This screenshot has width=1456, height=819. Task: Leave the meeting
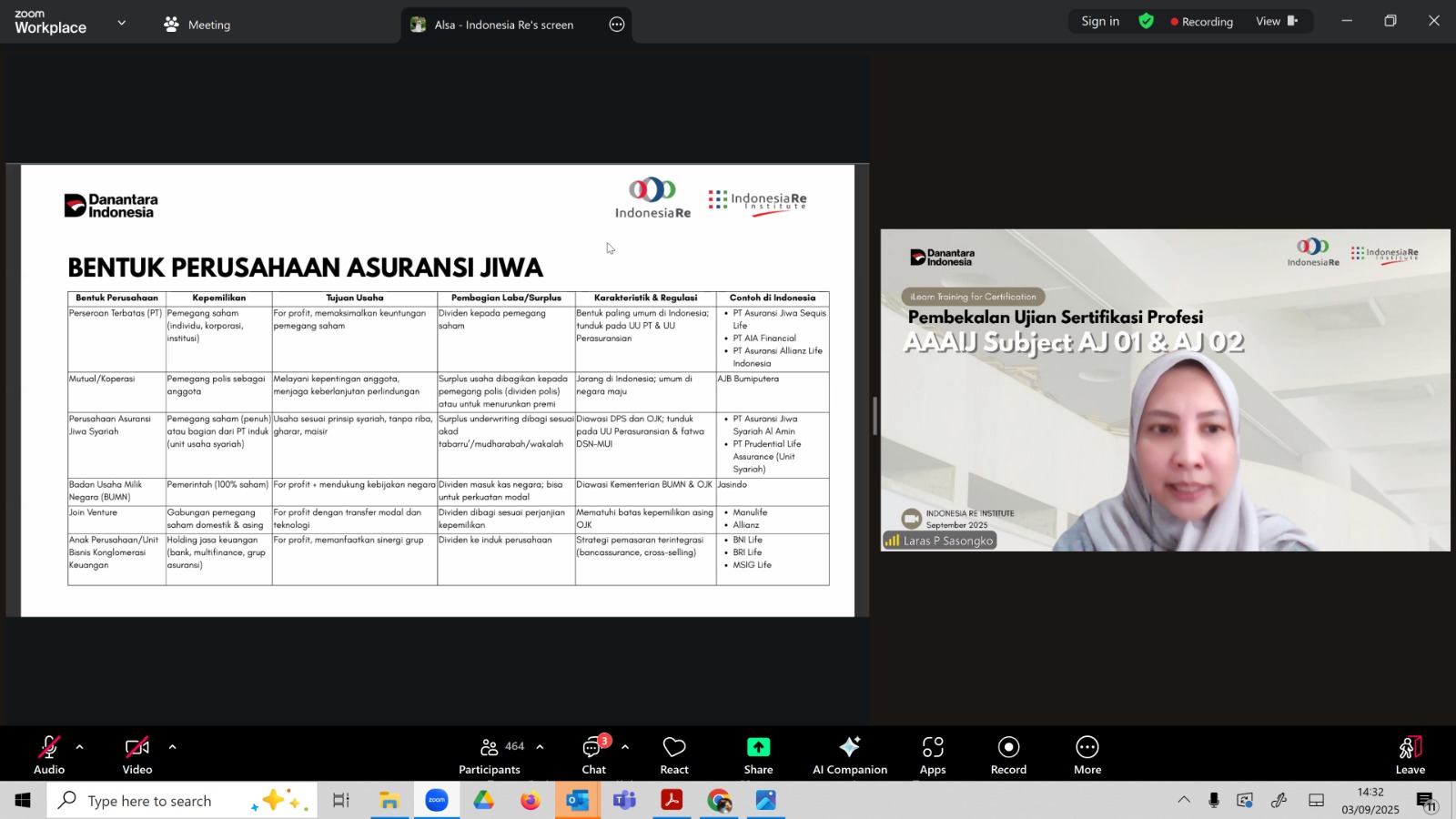click(x=1410, y=754)
